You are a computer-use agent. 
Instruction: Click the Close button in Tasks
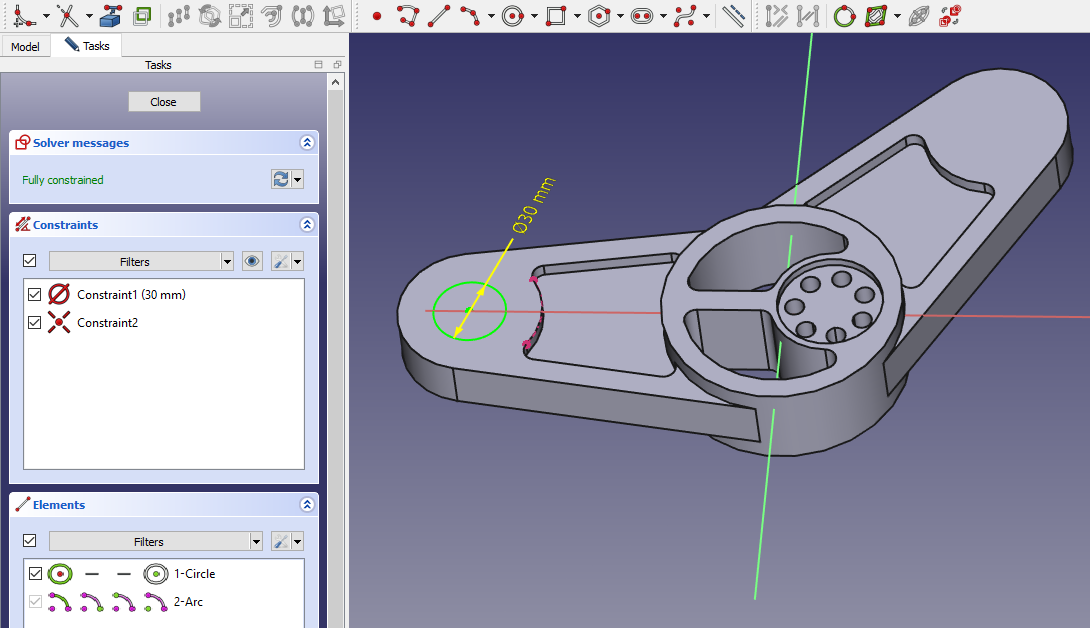164,102
